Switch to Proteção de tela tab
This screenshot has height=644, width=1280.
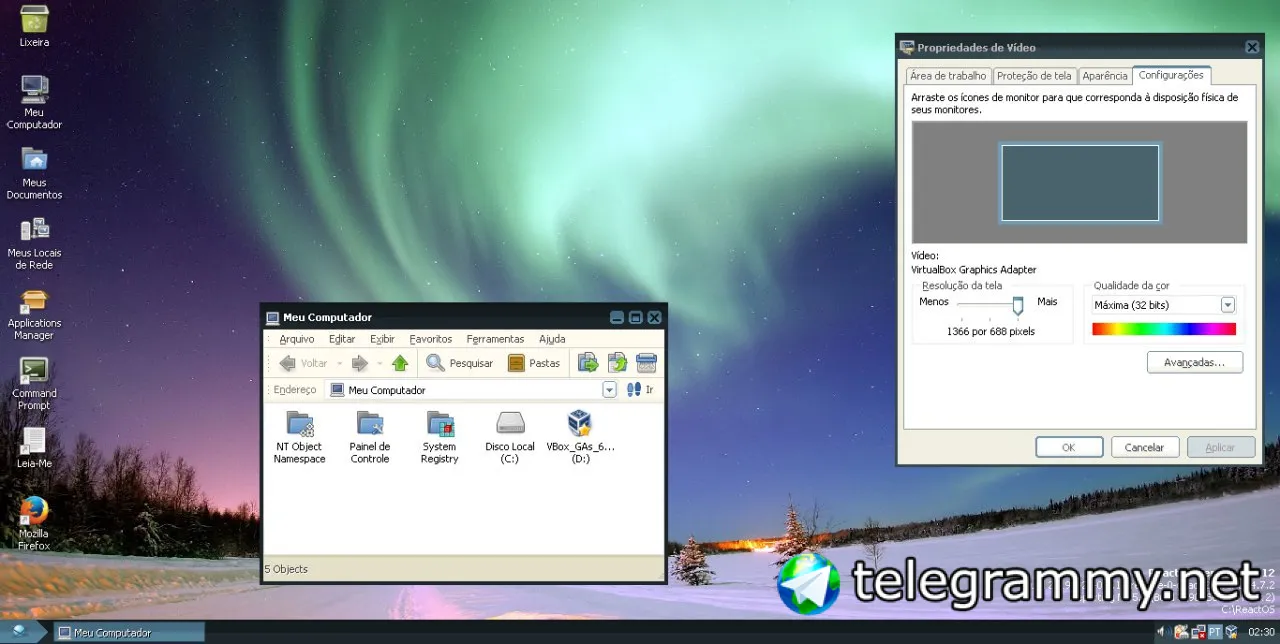click(1035, 76)
